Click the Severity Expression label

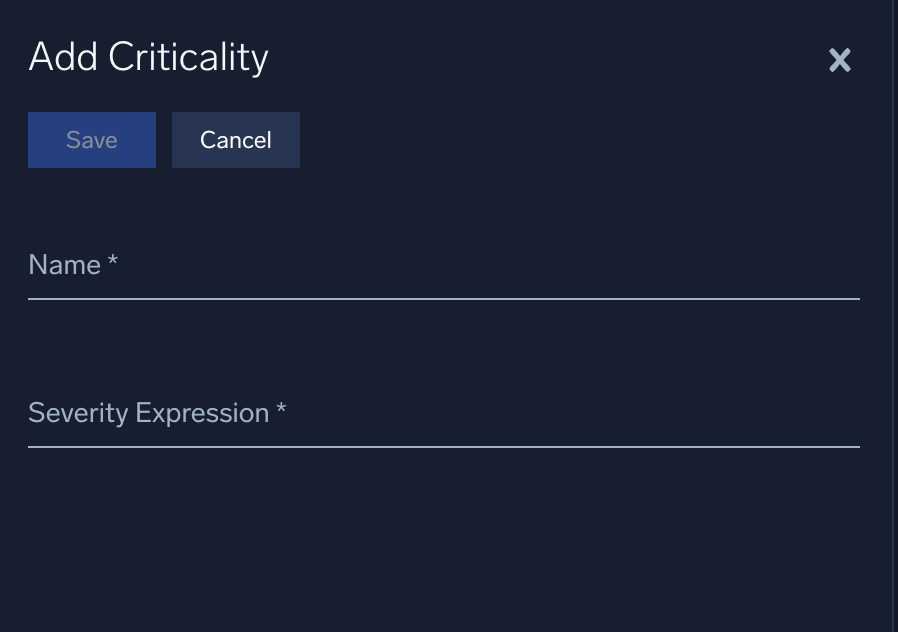point(147,412)
